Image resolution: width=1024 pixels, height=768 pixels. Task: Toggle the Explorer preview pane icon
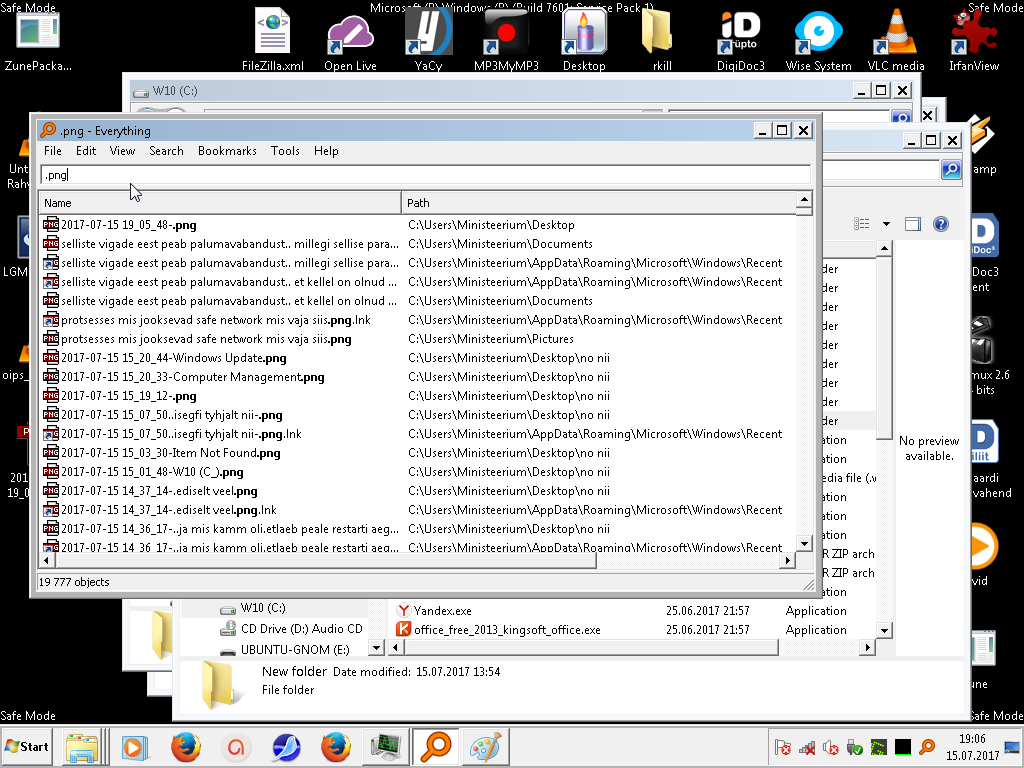tap(912, 224)
